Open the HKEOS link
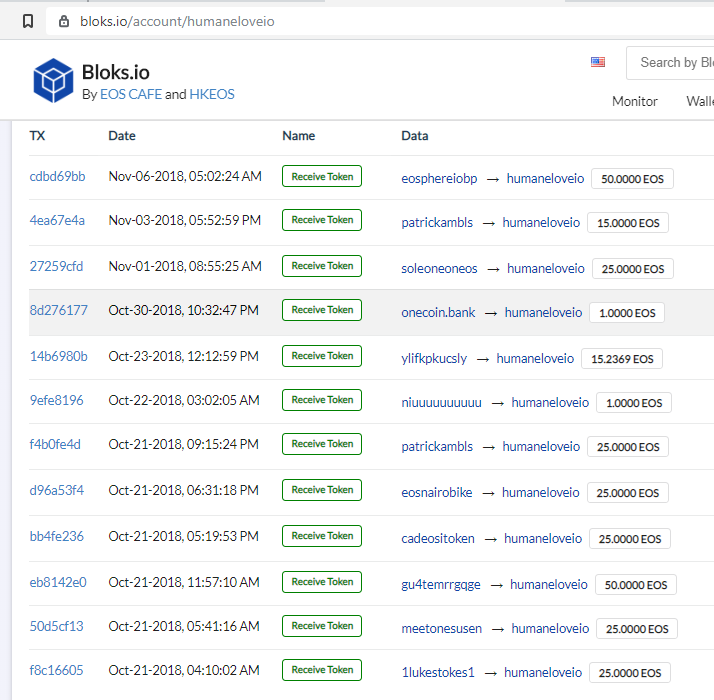The width and height of the screenshot is (714, 700). click(212, 94)
